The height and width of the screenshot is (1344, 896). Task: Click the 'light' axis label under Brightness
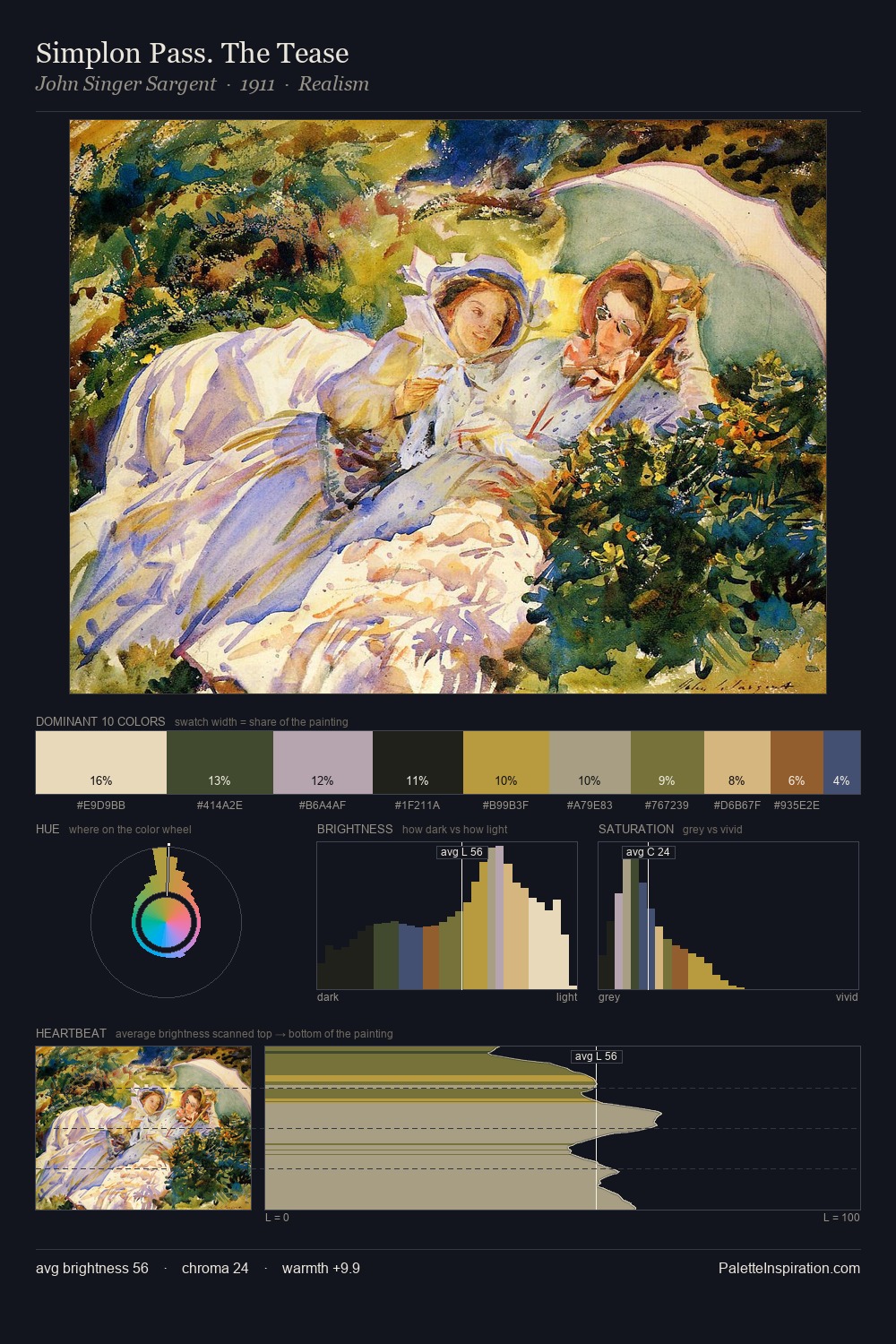[x=567, y=997]
